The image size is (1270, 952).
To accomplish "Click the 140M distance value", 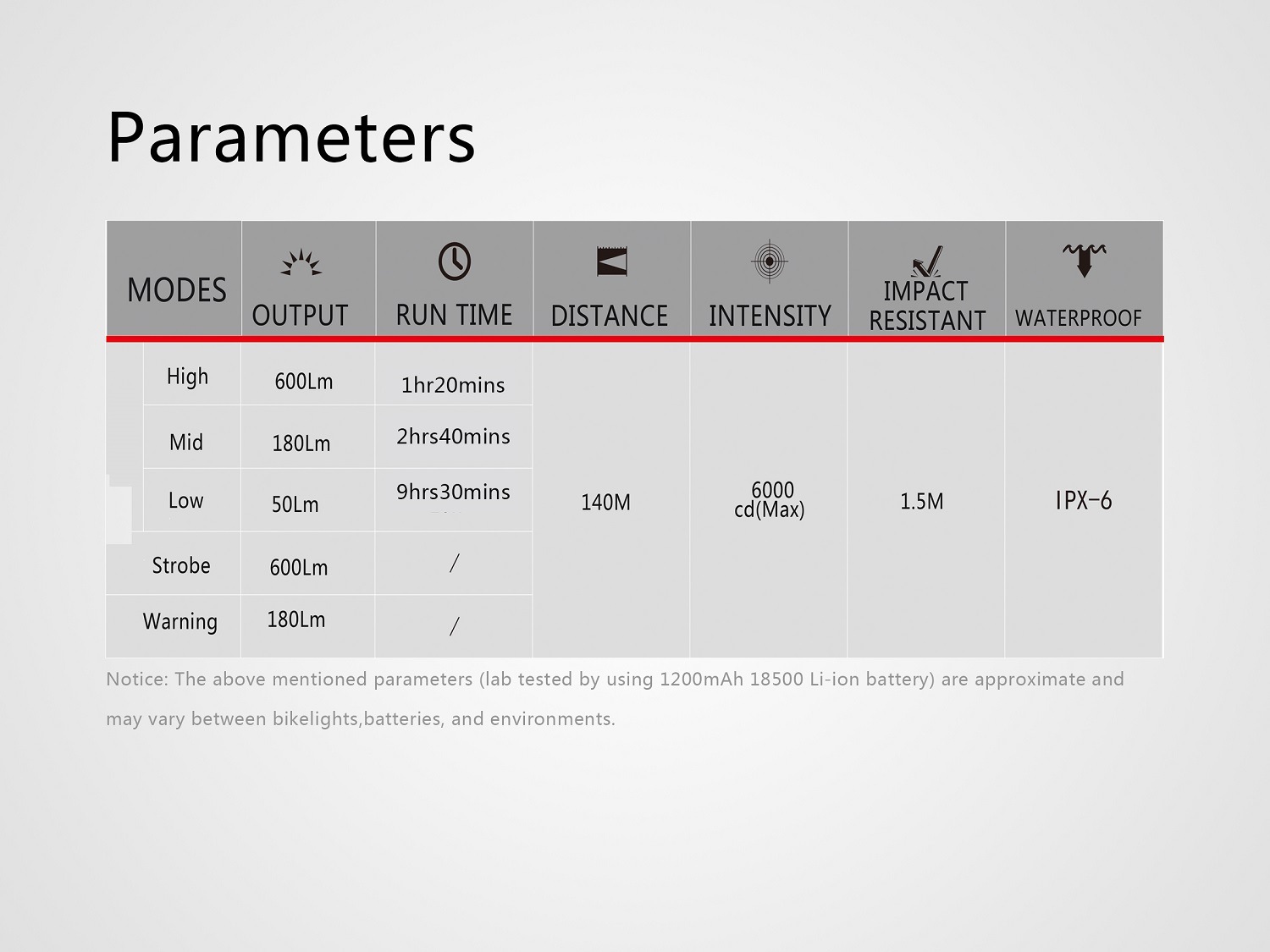I will point(605,503).
